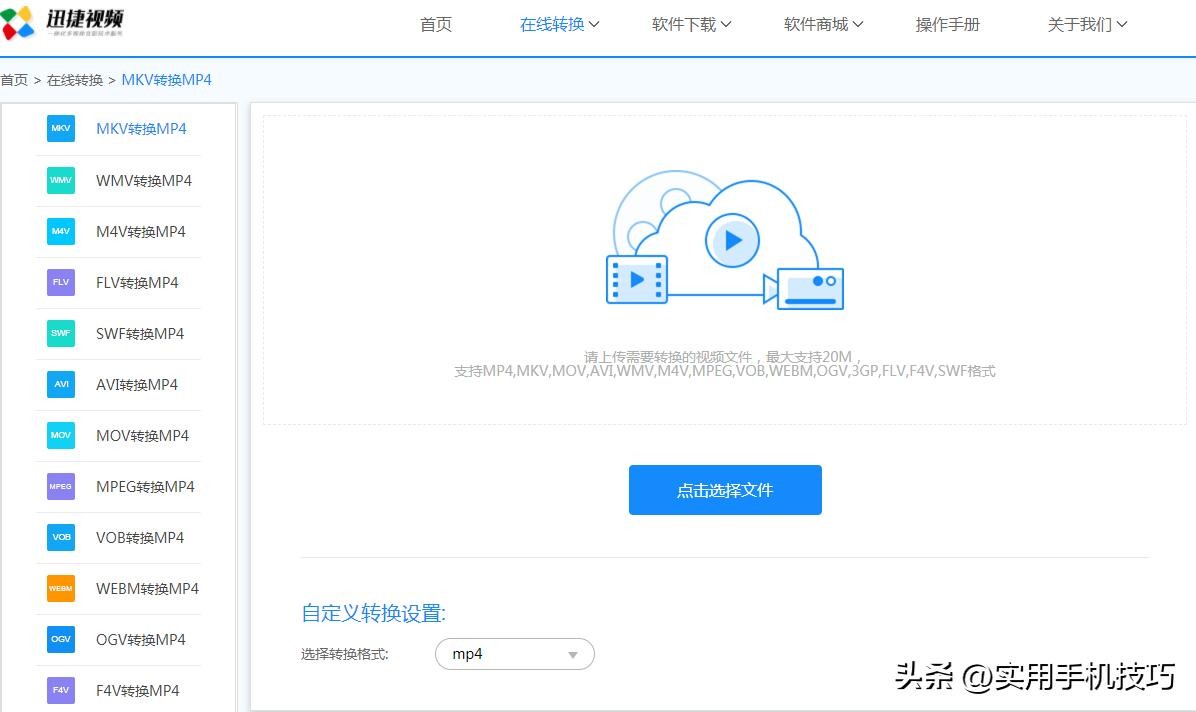Click the OGV format icon

click(x=61, y=640)
